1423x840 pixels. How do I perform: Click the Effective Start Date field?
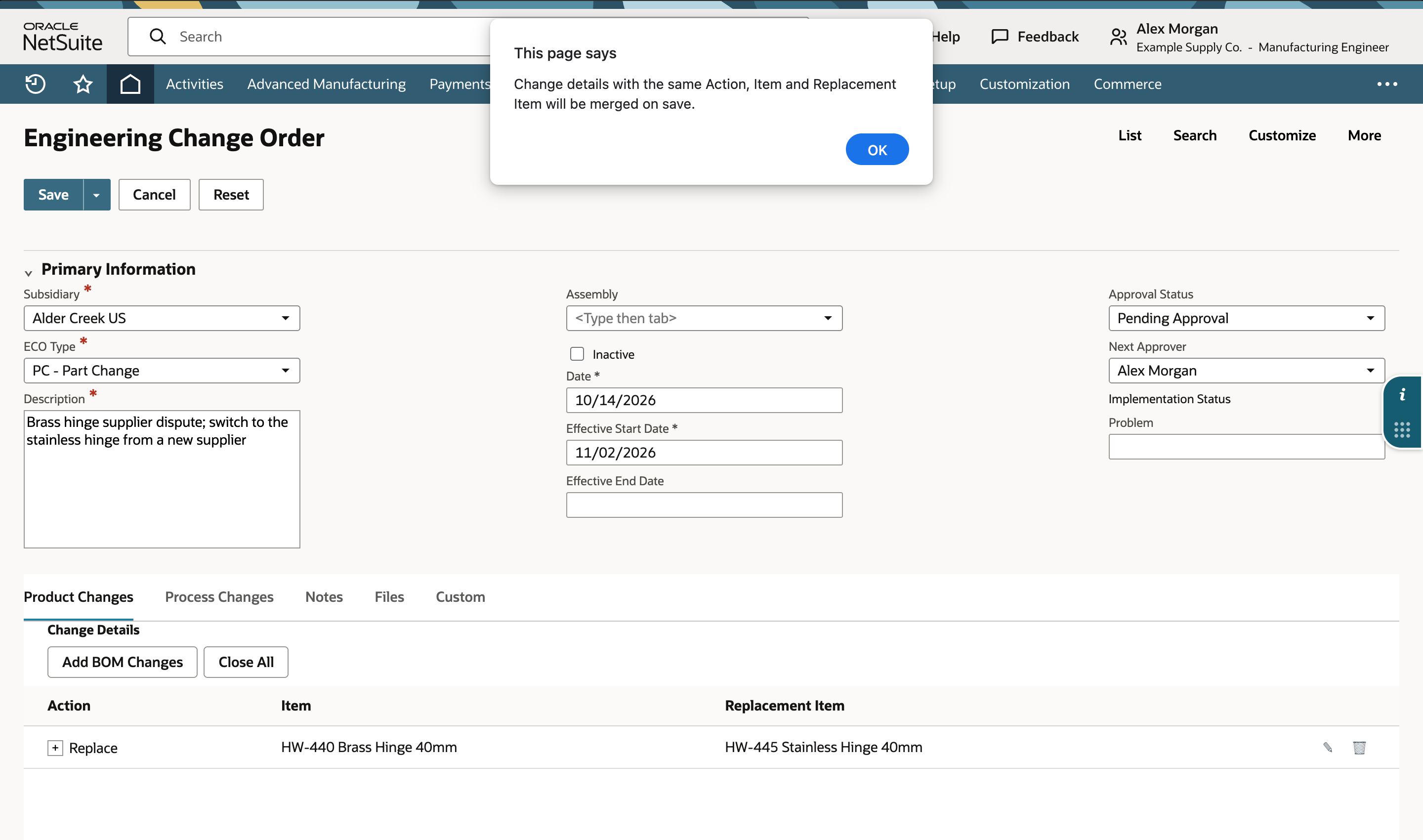[704, 452]
